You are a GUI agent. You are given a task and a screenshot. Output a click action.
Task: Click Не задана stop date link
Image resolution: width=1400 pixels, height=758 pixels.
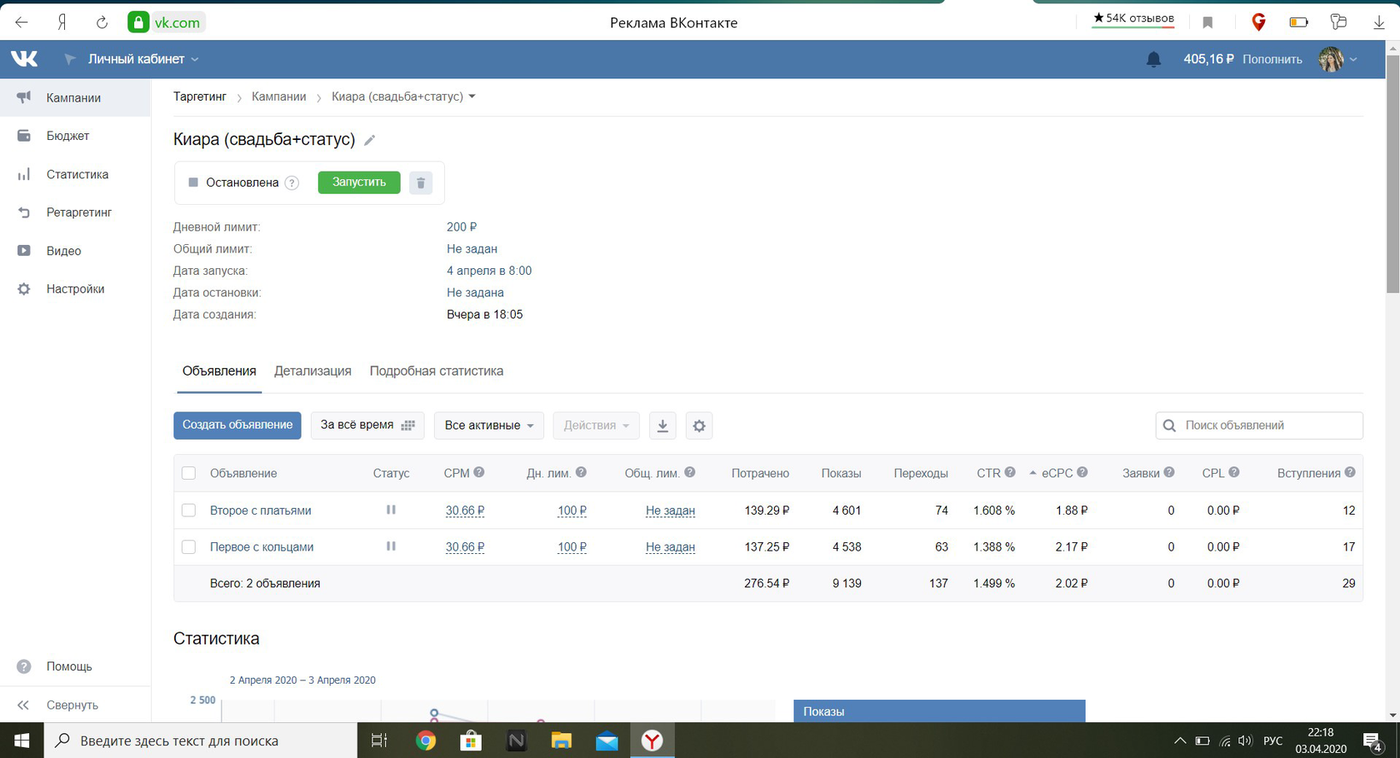(475, 293)
